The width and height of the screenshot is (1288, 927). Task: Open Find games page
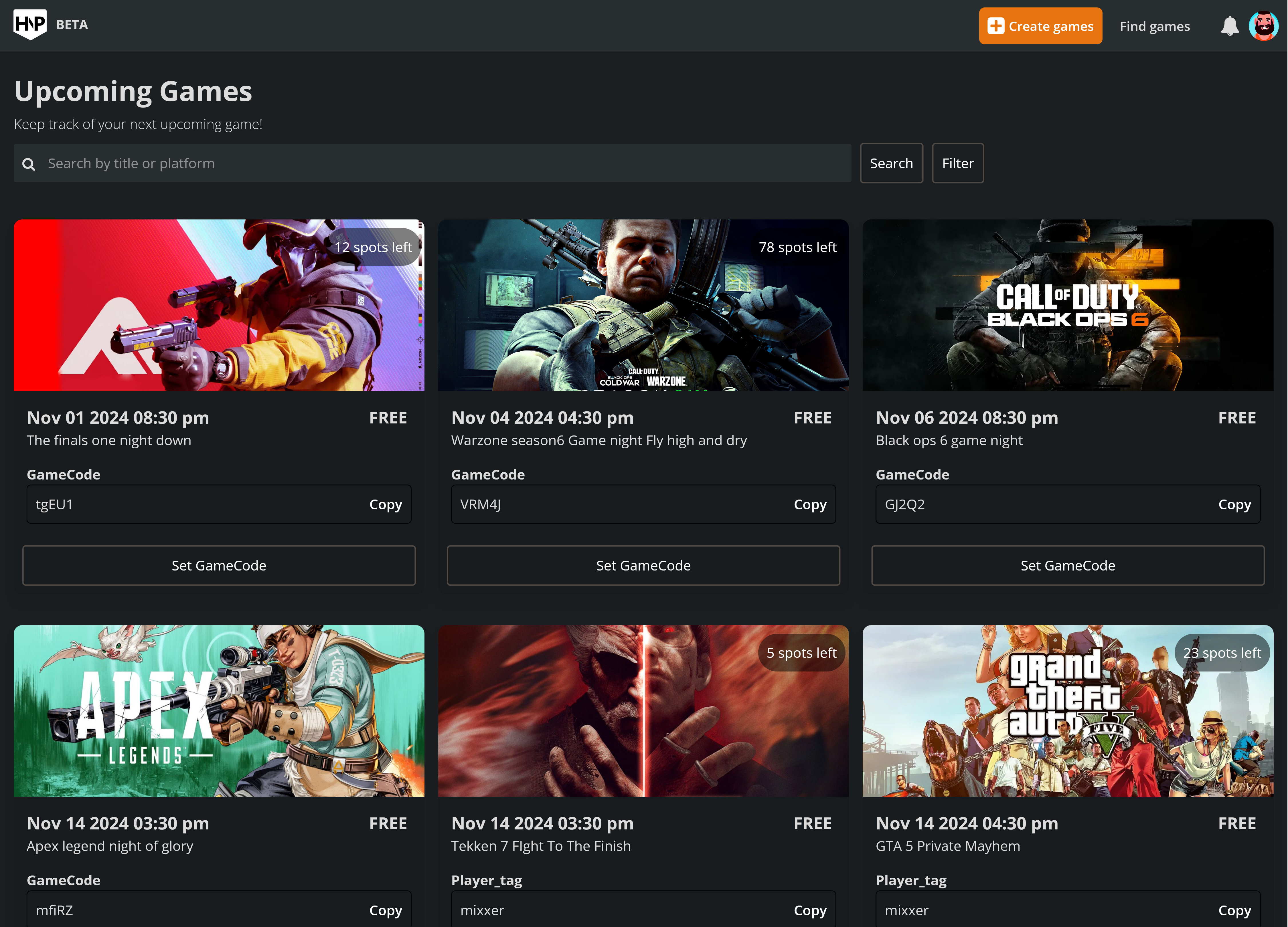pyautogui.click(x=1154, y=26)
